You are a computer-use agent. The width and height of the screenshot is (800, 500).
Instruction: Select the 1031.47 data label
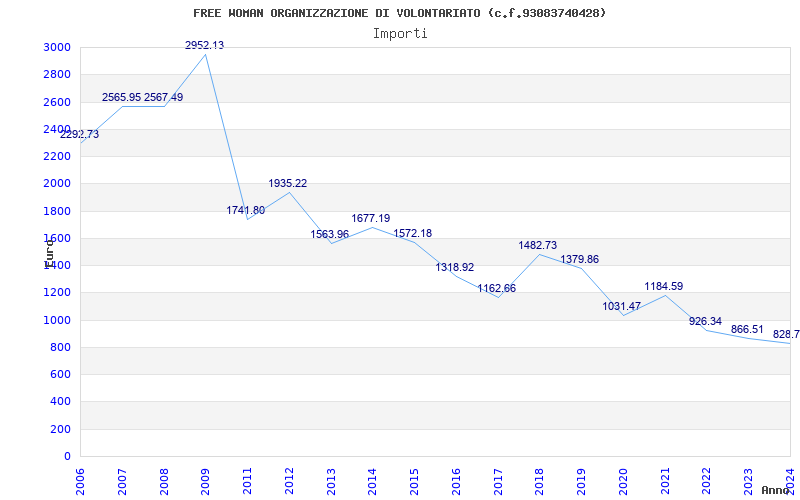point(621,307)
